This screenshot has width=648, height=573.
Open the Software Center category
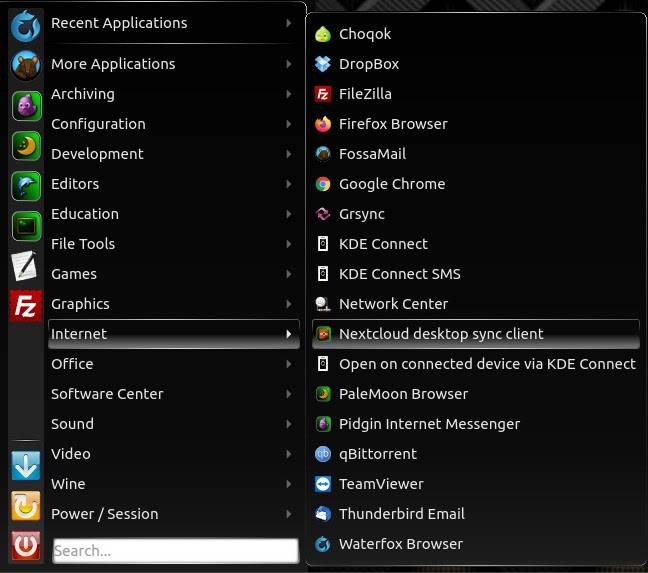(174, 394)
